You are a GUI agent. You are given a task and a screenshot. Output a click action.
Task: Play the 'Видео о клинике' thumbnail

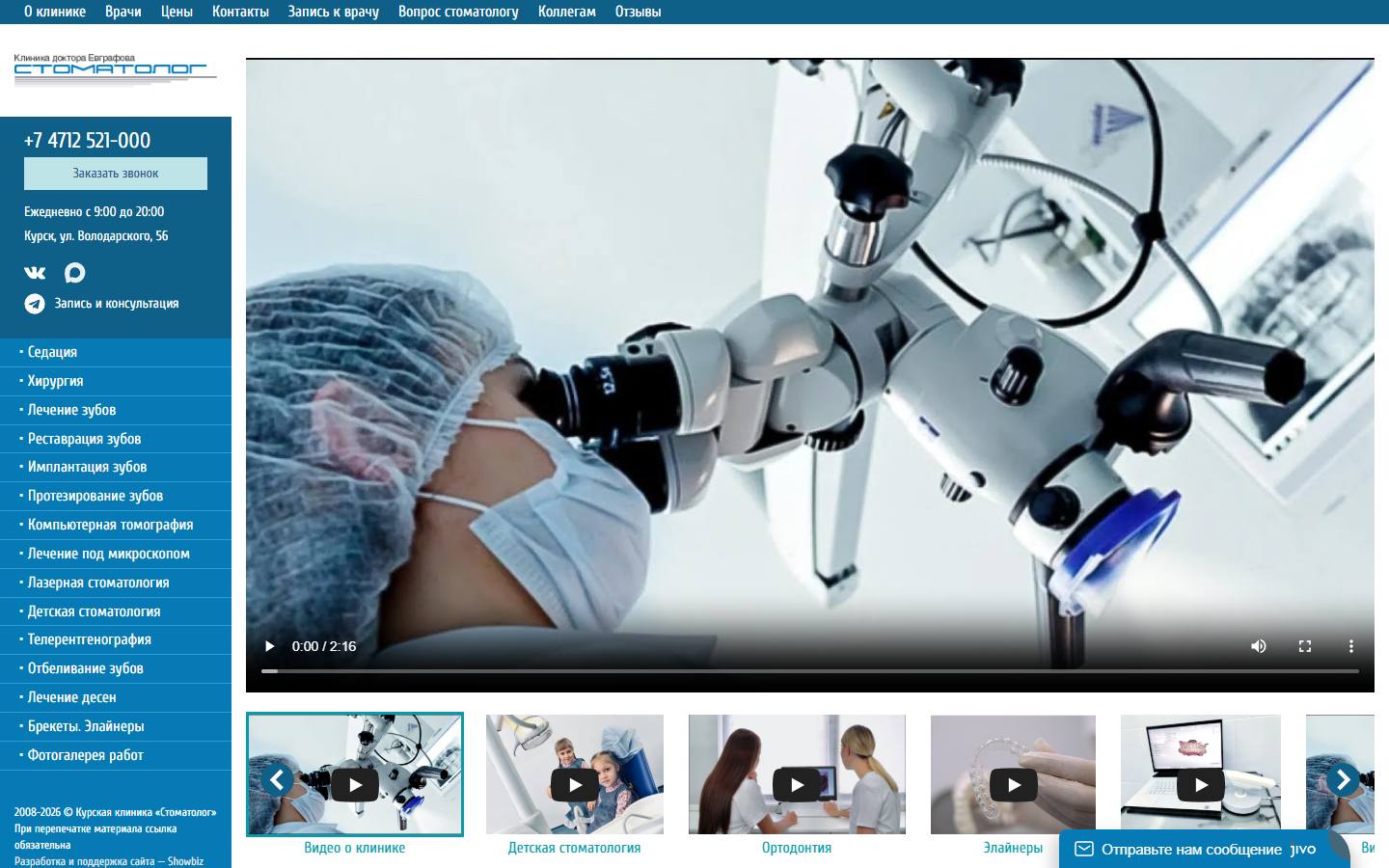point(355,784)
